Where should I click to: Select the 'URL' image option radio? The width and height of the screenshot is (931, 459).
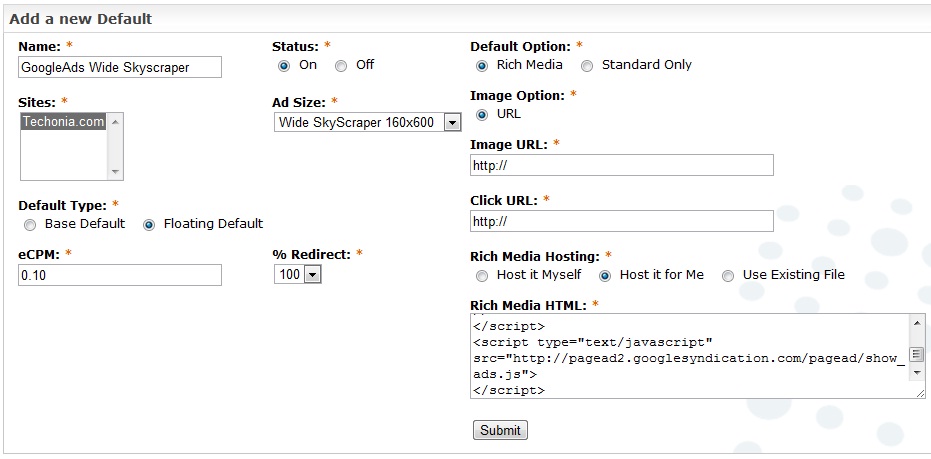tap(482, 115)
